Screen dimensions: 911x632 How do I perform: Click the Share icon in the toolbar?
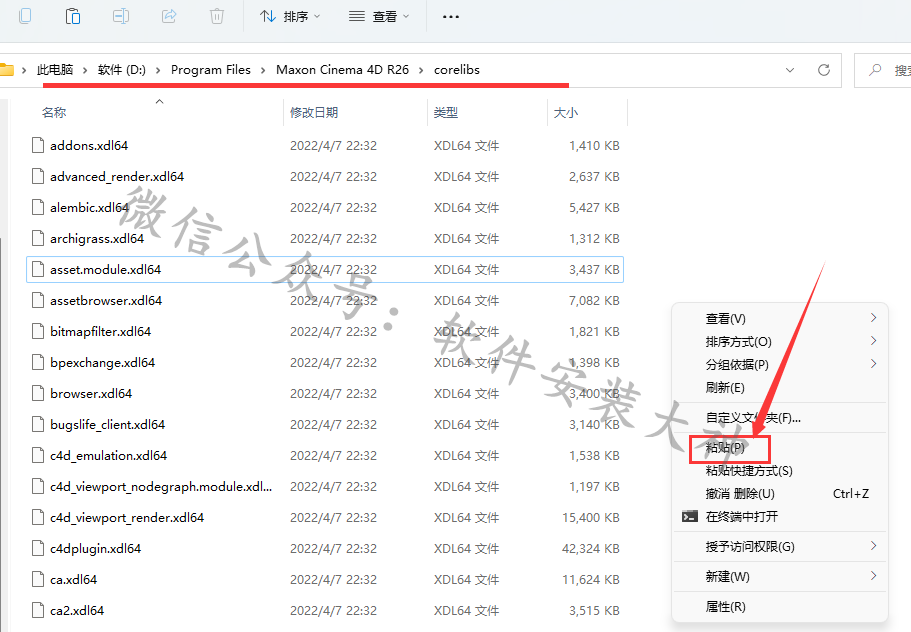(169, 16)
